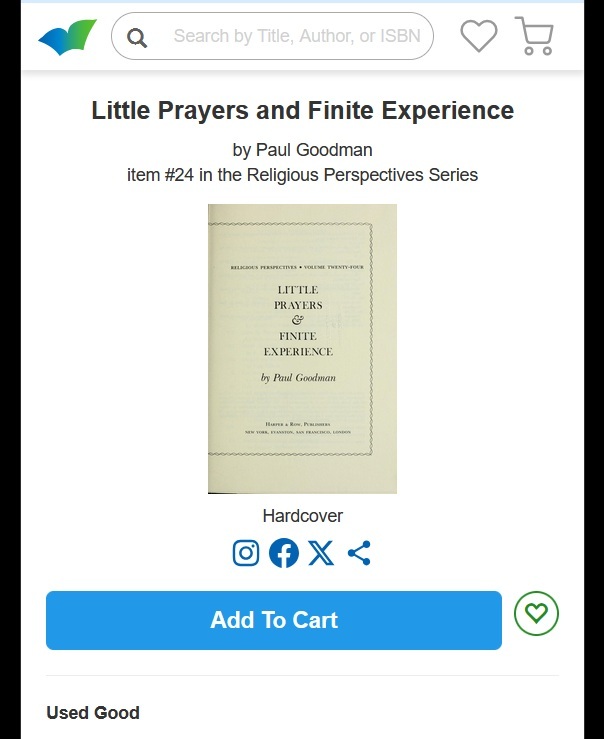Click the ThriftBooks bird logo

click(x=67, y=37)
